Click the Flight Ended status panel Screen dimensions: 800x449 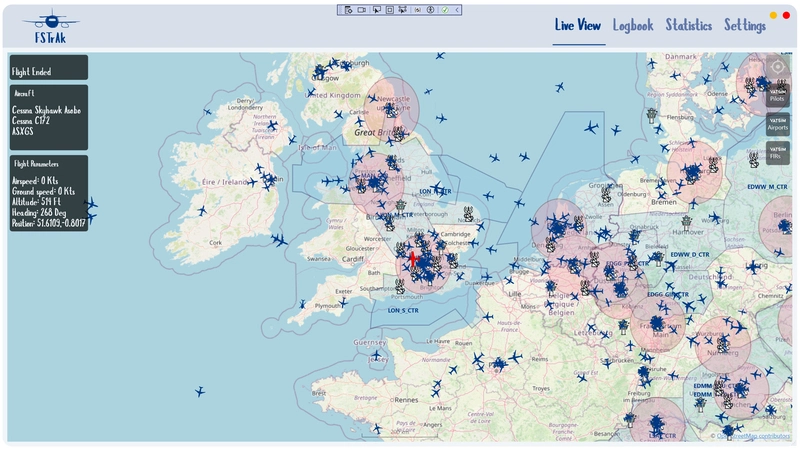click(x=49, y=68)
